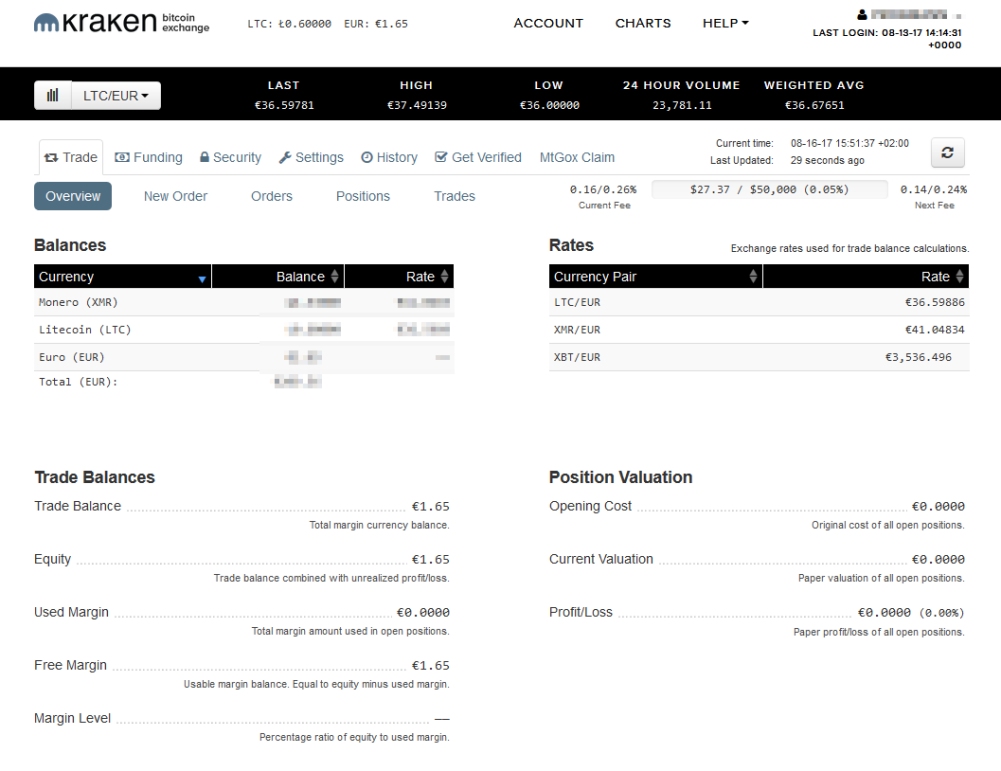Open the CHARTS page

click(643, 24)
